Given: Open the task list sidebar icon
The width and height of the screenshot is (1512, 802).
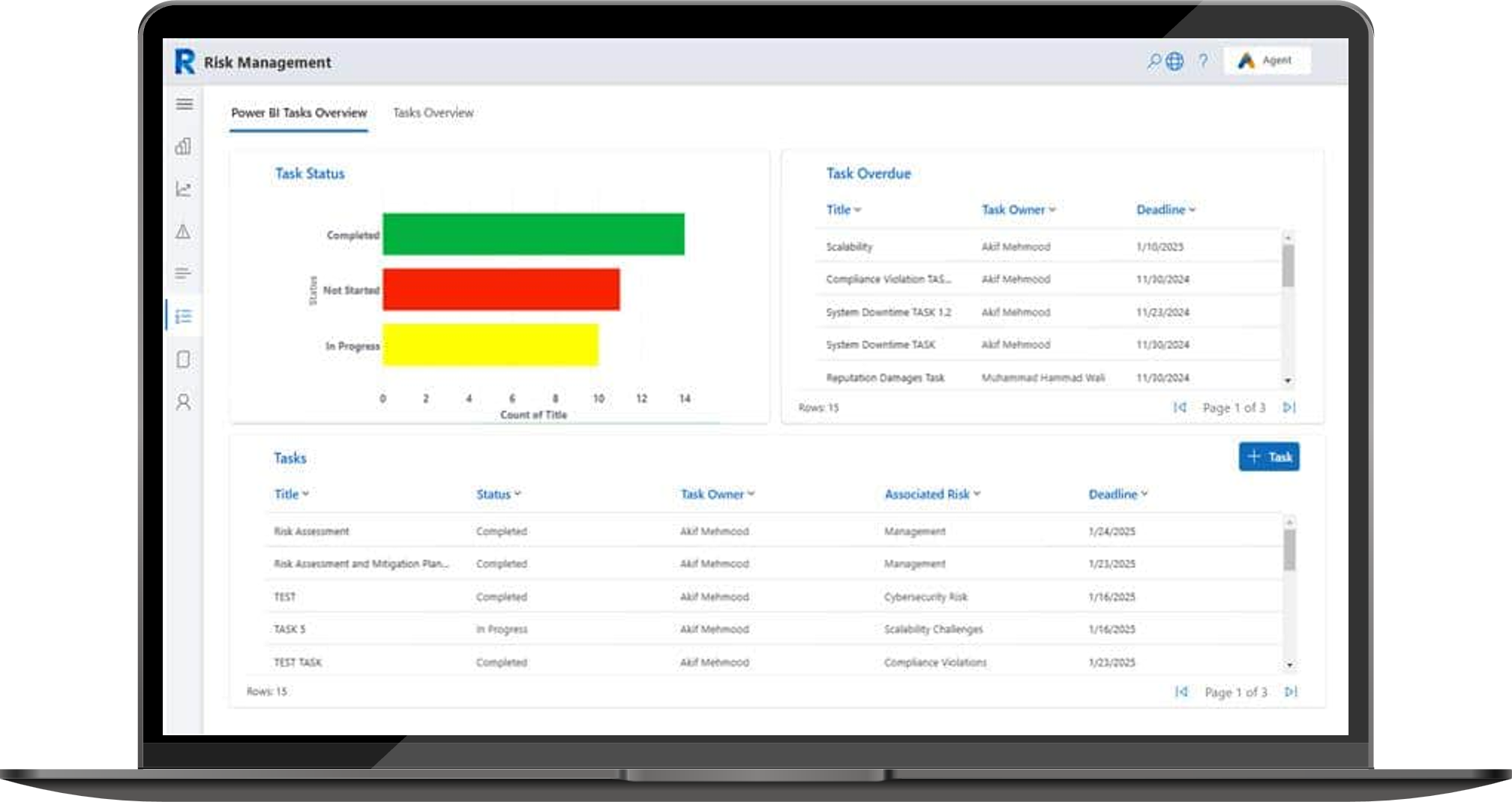Looking at the screenshot, I should pyautogui.click(x=183, y=317).
